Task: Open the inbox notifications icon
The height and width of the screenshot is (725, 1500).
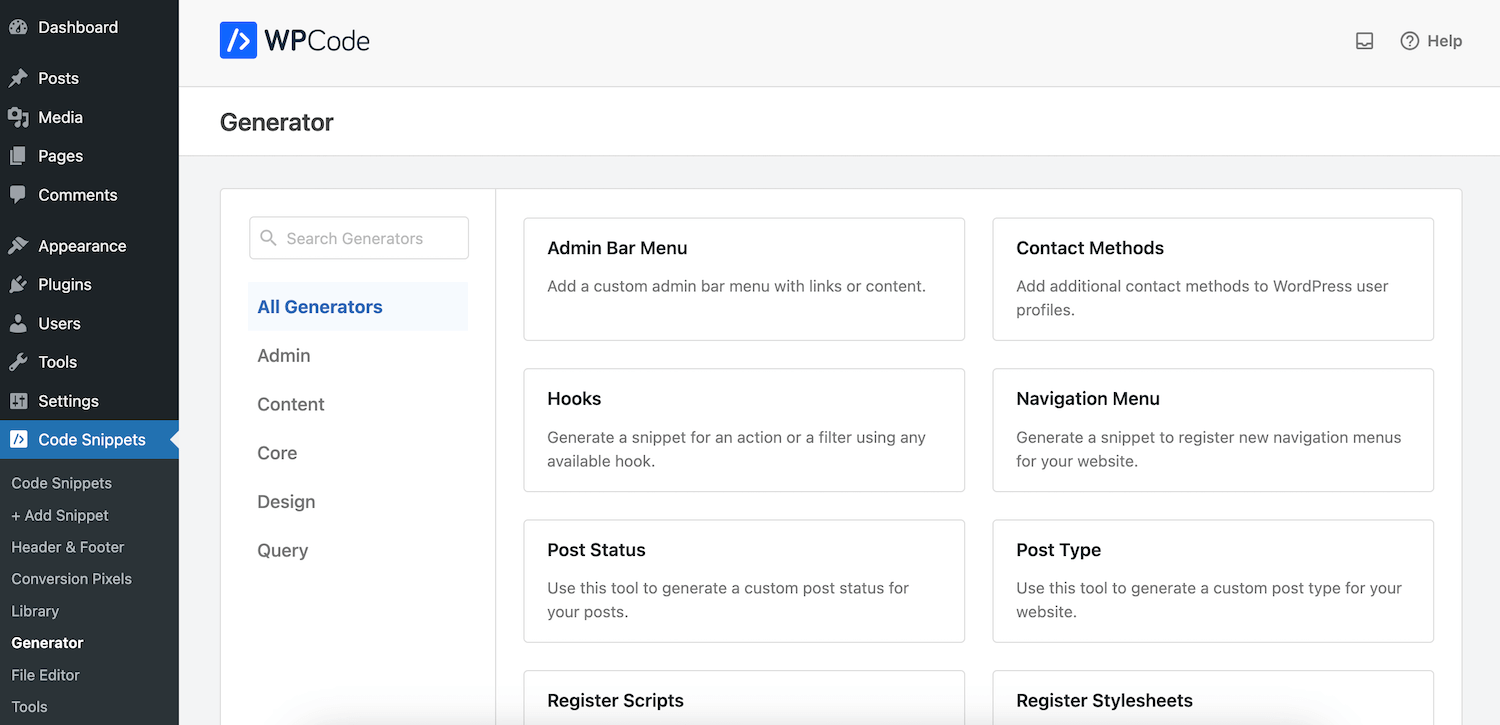Action: pos(1364,41)
